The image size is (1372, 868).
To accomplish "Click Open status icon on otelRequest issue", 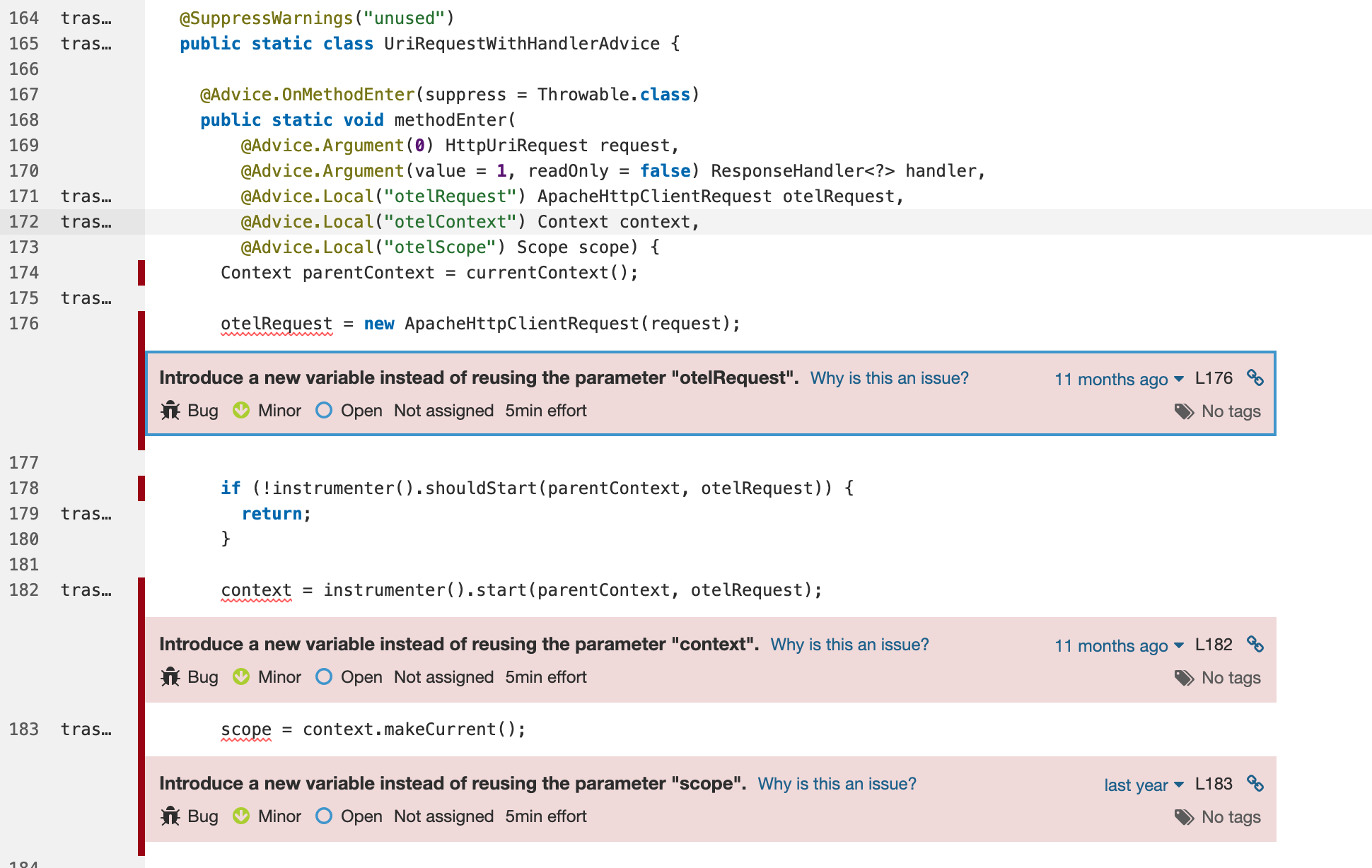I will [324, 410].
